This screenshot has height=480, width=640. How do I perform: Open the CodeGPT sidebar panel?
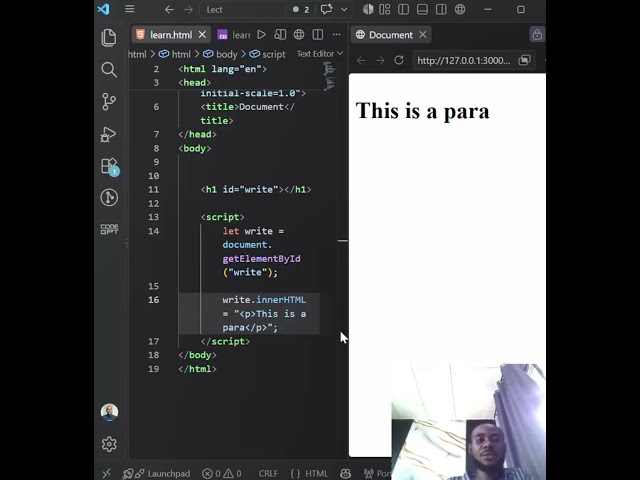pos(109,229)
